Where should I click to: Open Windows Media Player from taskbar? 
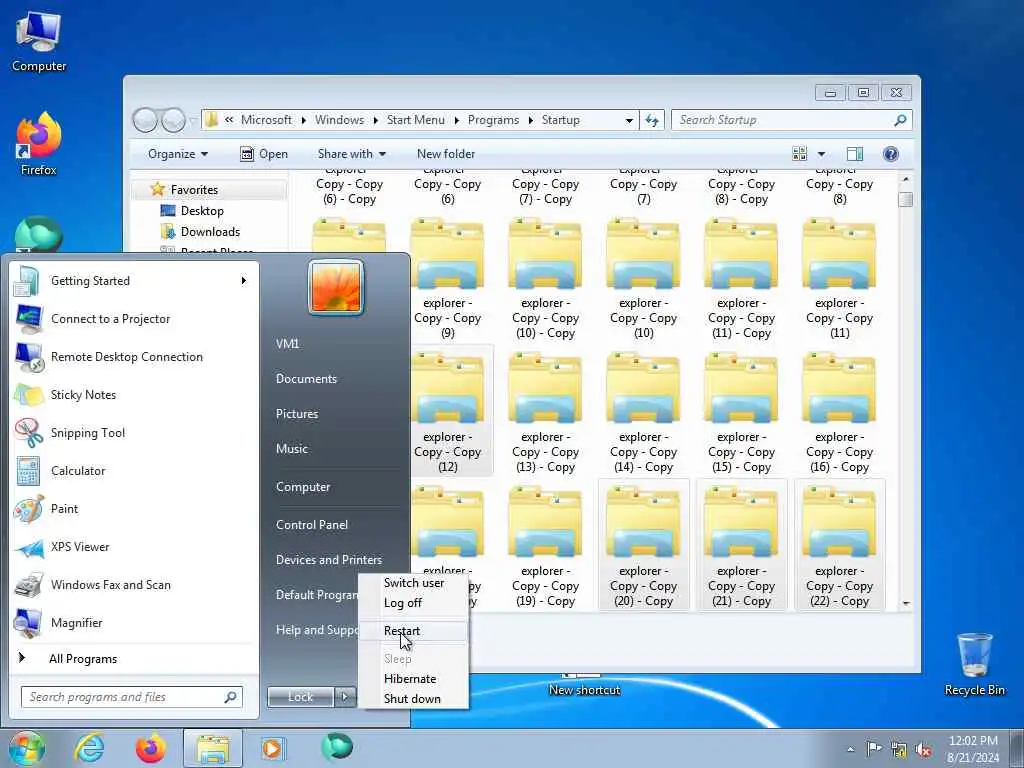(272, 748)
